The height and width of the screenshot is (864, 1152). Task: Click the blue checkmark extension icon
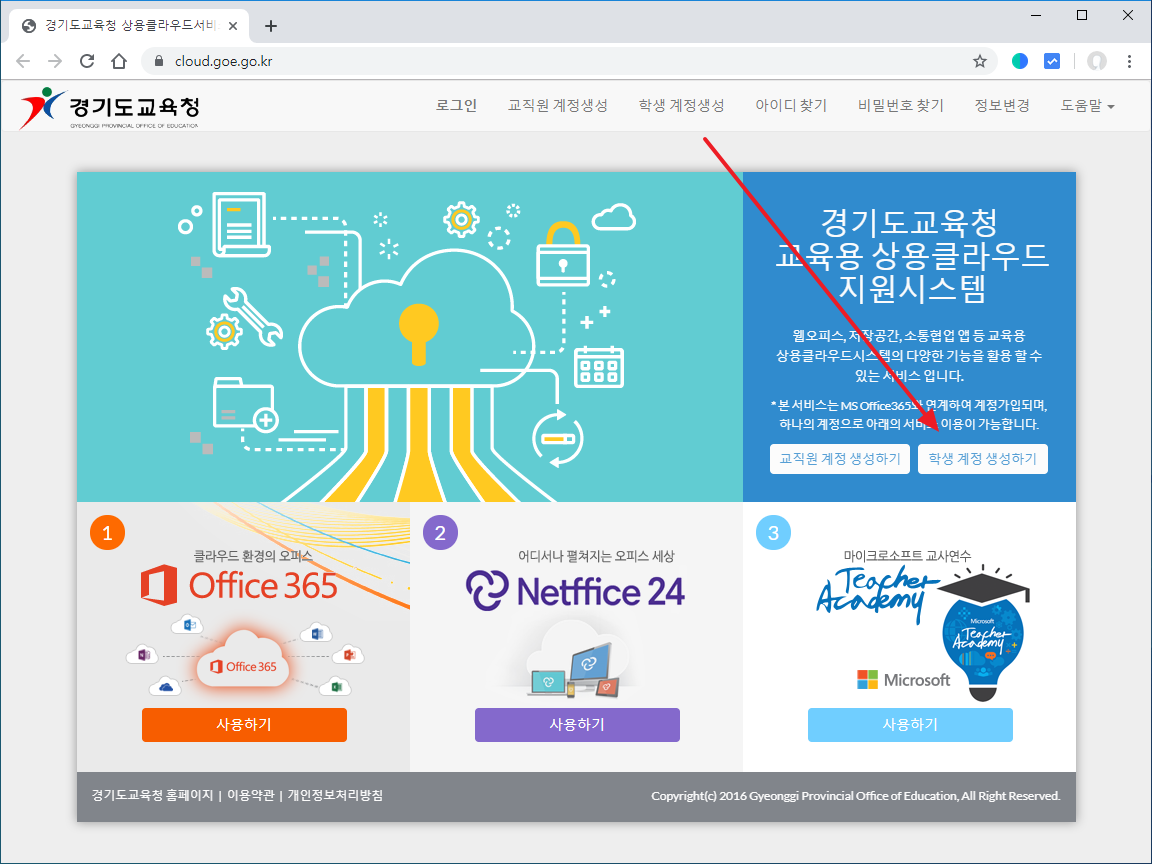click(1052, 61)
